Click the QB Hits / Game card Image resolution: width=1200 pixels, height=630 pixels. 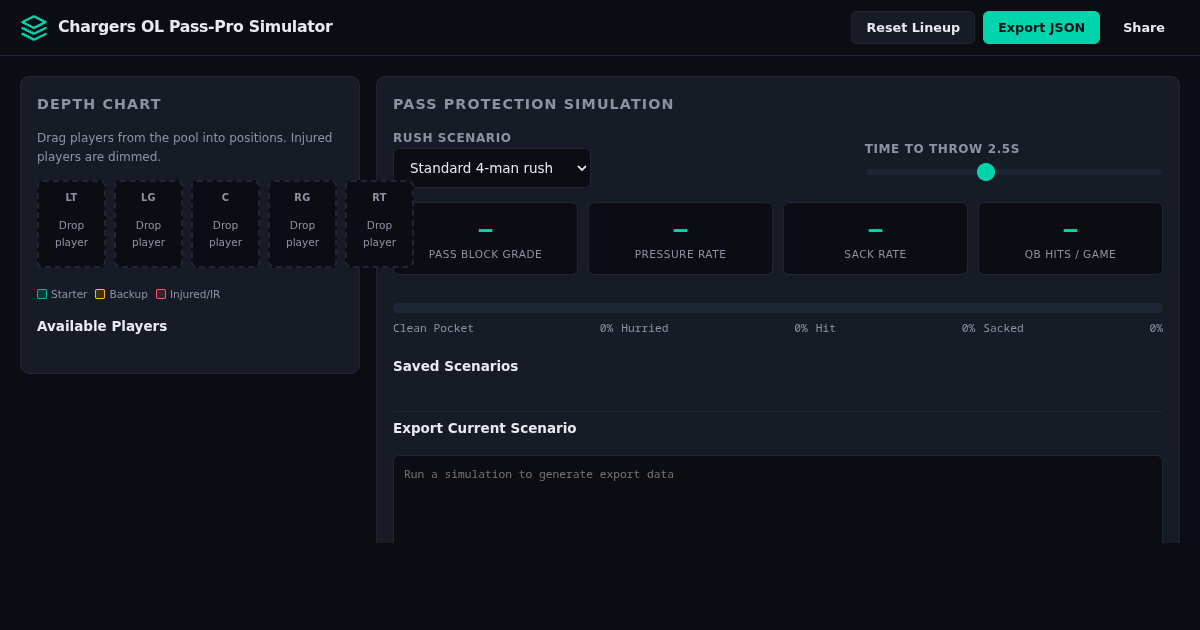(1070, 239)
